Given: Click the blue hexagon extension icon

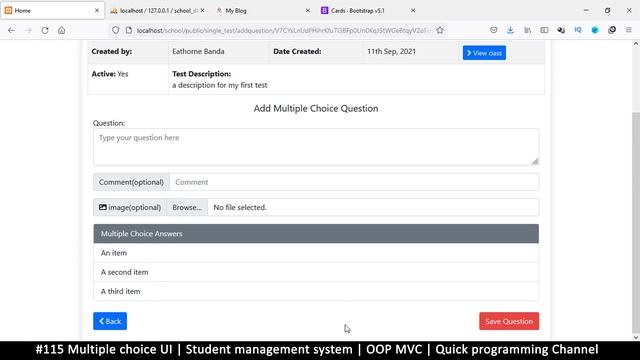Looking at the screenshot, I should [x=595, y=30].
